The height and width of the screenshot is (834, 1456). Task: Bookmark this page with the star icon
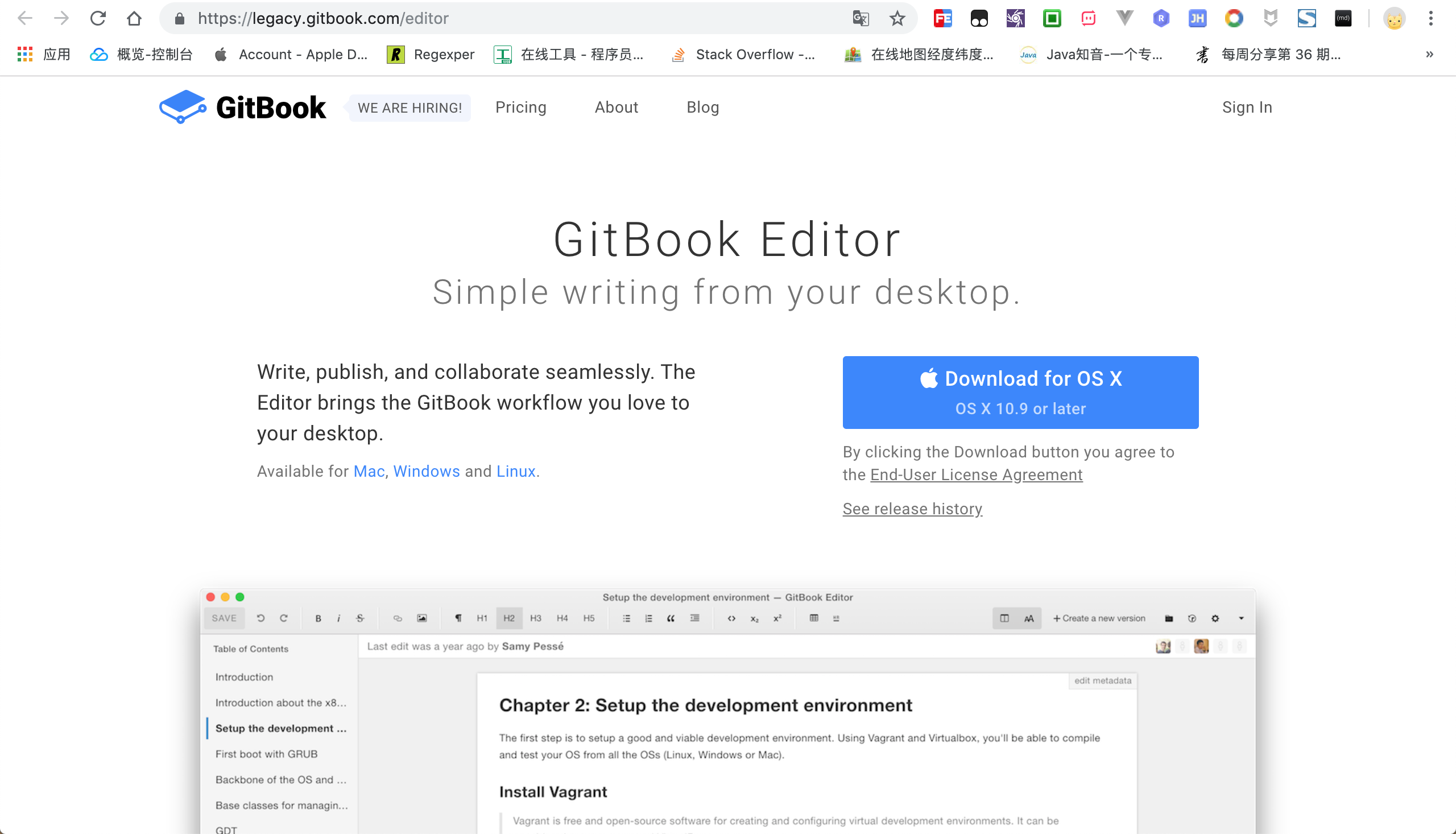(896, 18)
